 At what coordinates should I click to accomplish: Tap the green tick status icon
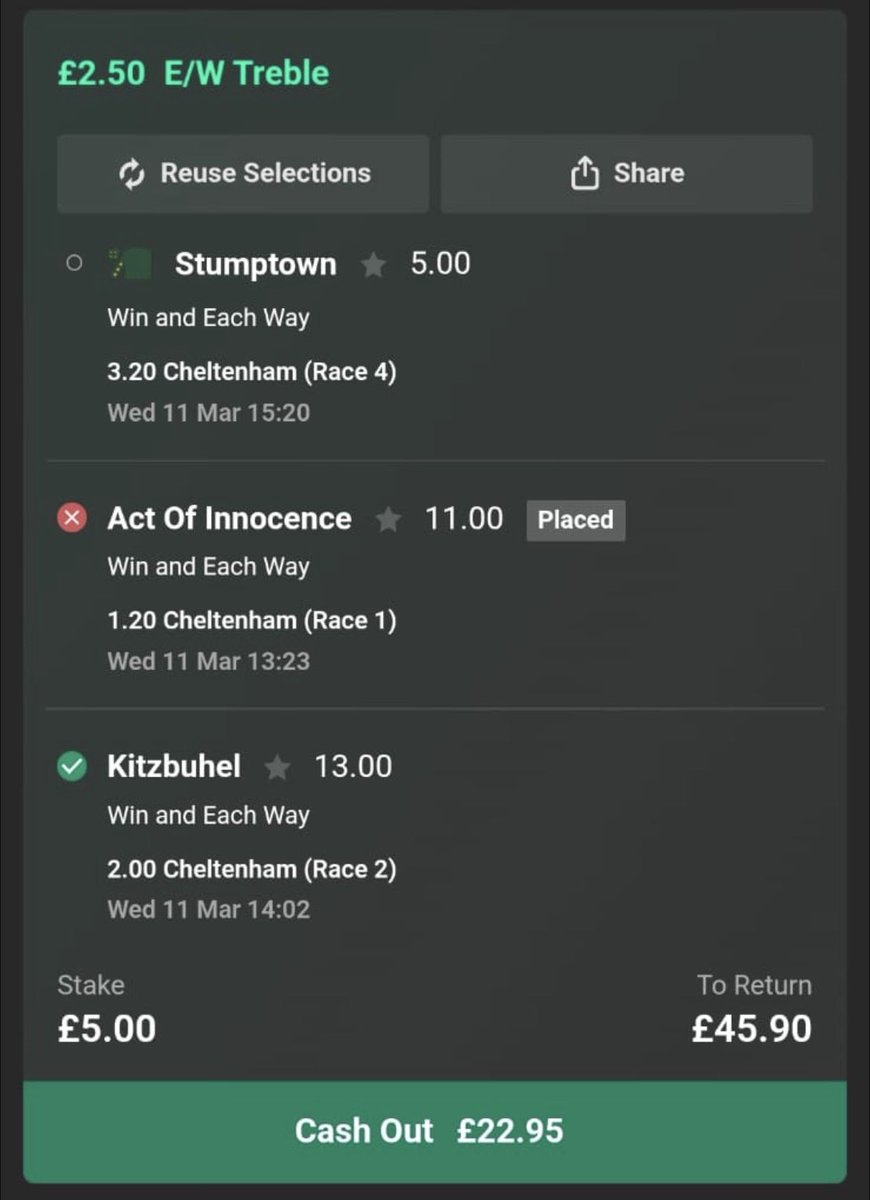(72, 767)
